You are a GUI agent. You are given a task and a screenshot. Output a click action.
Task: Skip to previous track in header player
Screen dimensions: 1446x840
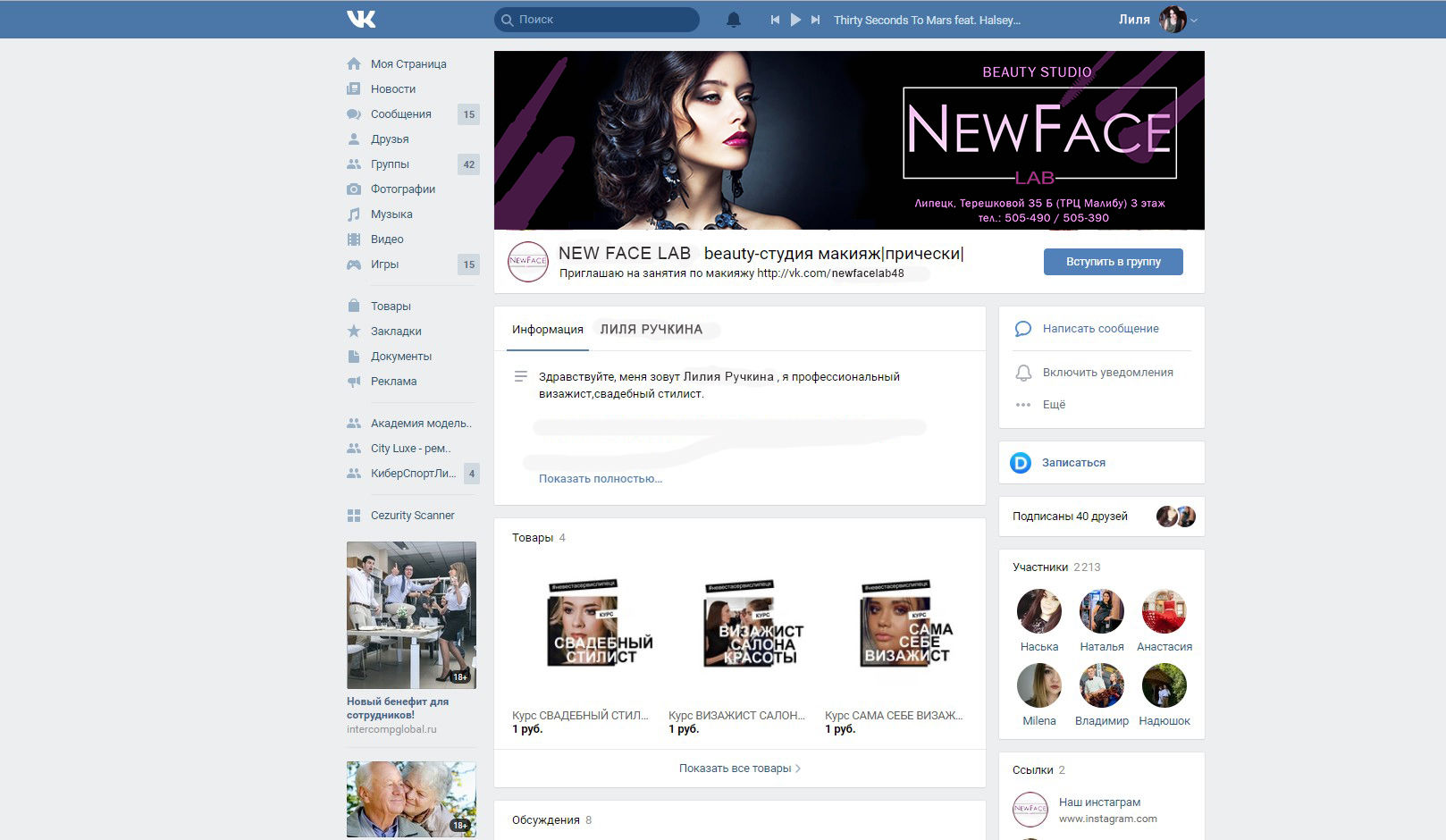point(775,20)
